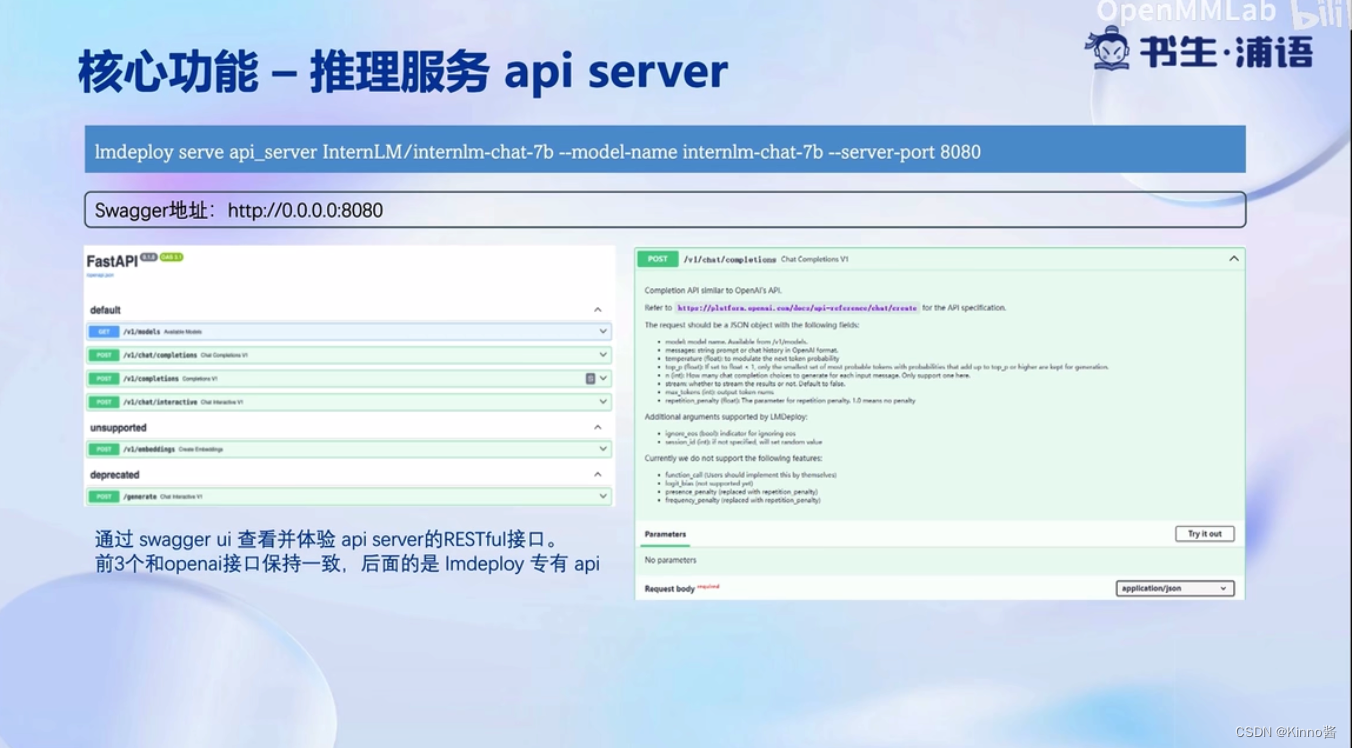This screenshot has width=1352, height=748.
Task: Expand the /generate row arrow
Action: 603,497
